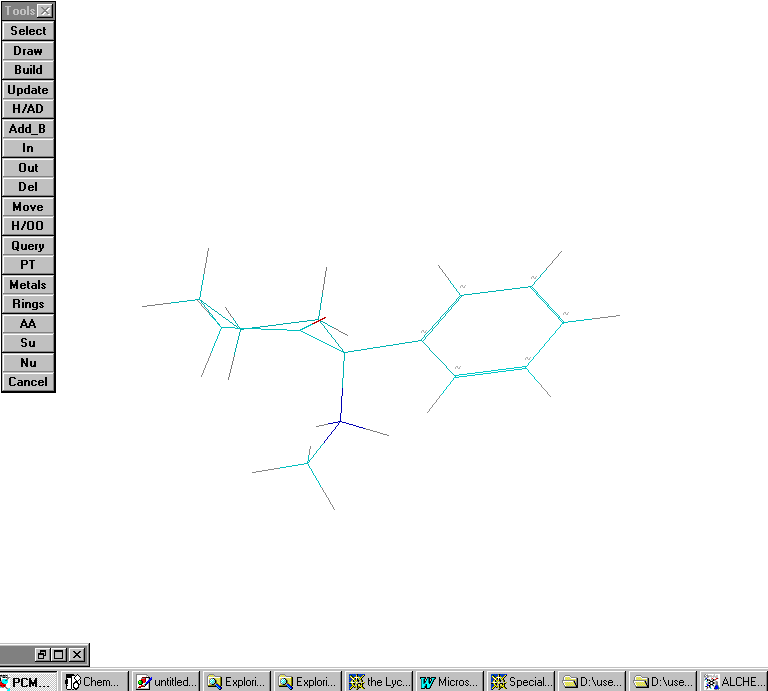Toggle the H/OO option
This screenshot has width=768, height=691.
tap(28, 226)
